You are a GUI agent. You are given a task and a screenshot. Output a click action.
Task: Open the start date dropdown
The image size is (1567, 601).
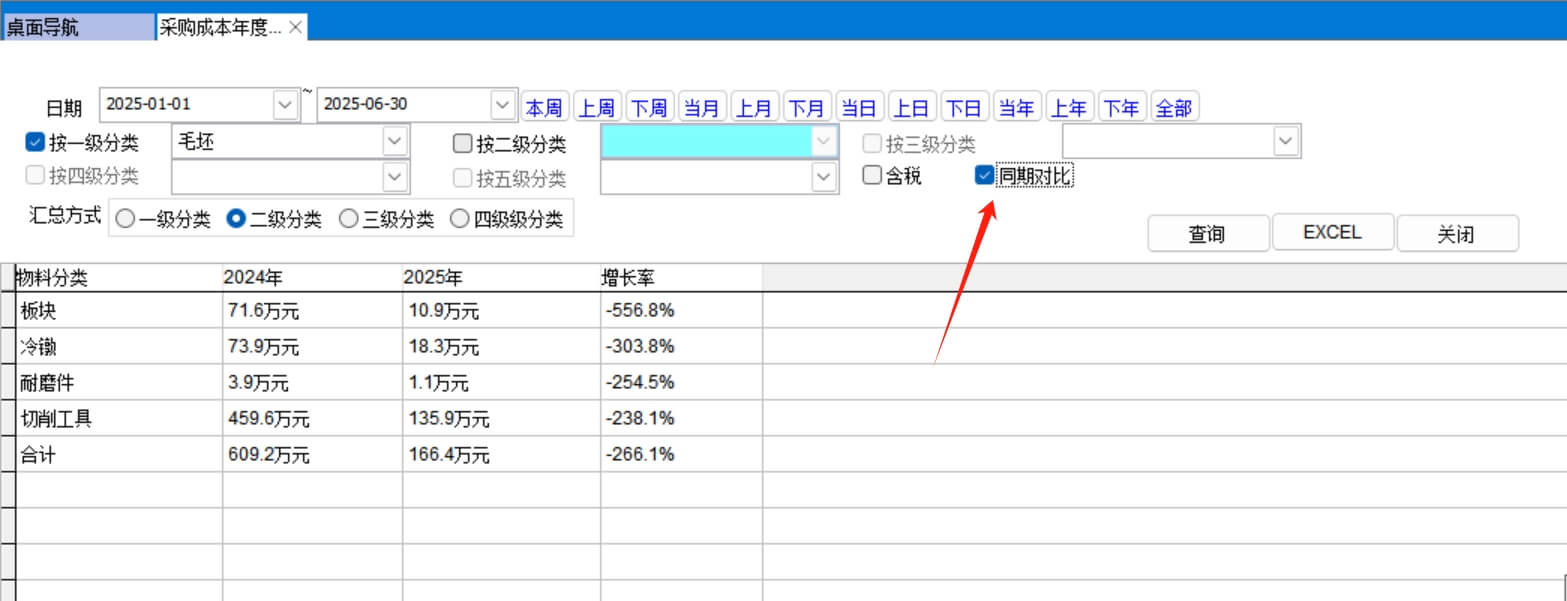(285, 104)
